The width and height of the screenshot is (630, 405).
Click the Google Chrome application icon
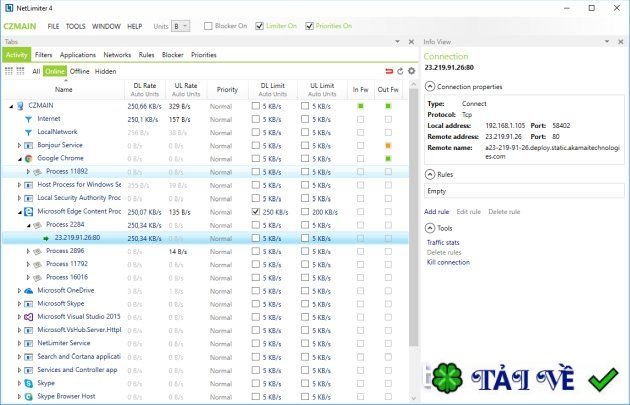(28, 158)
